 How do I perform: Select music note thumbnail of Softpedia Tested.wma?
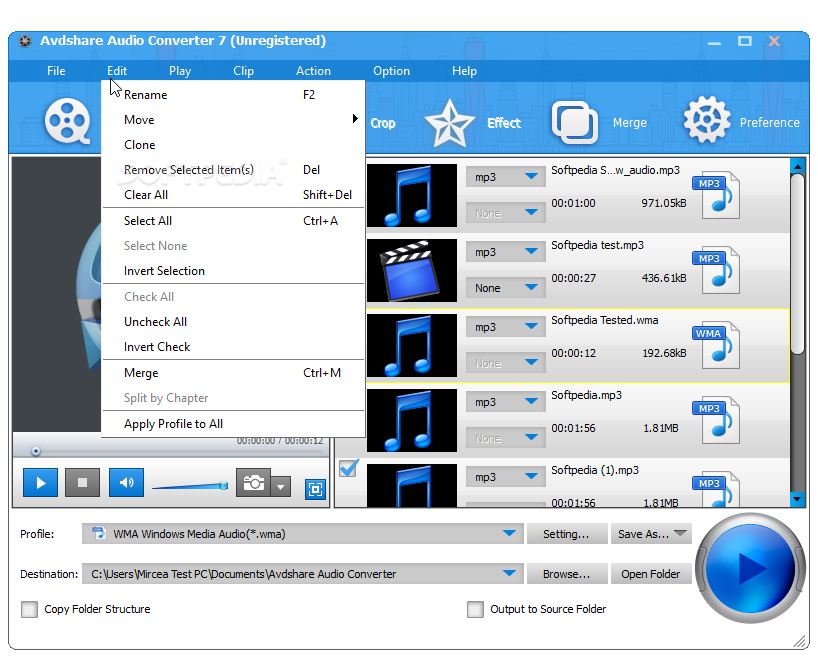point(412,345)
